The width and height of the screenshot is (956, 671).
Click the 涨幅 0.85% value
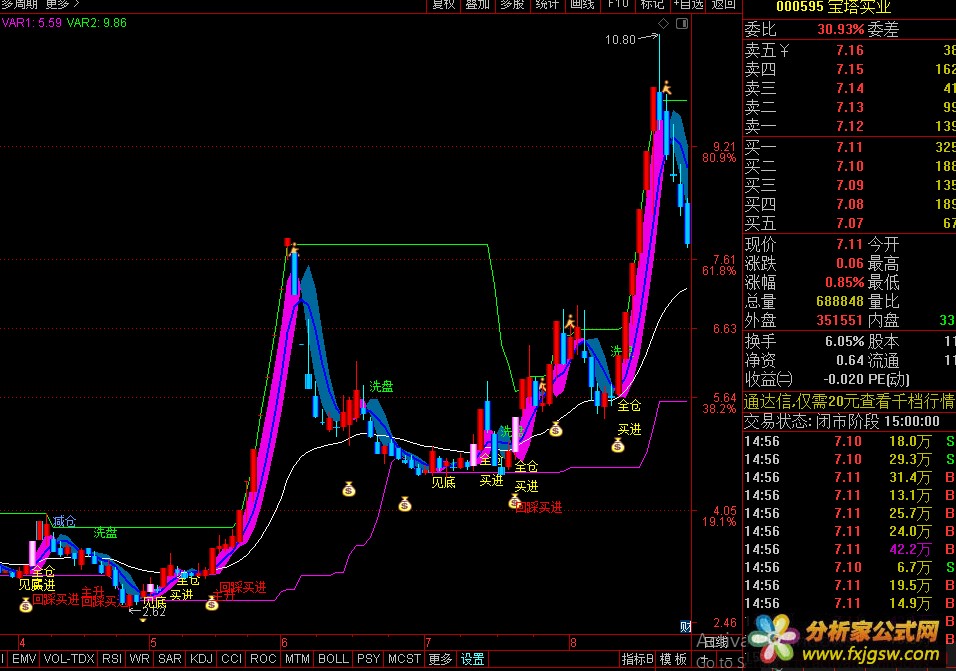coord(845,283)
